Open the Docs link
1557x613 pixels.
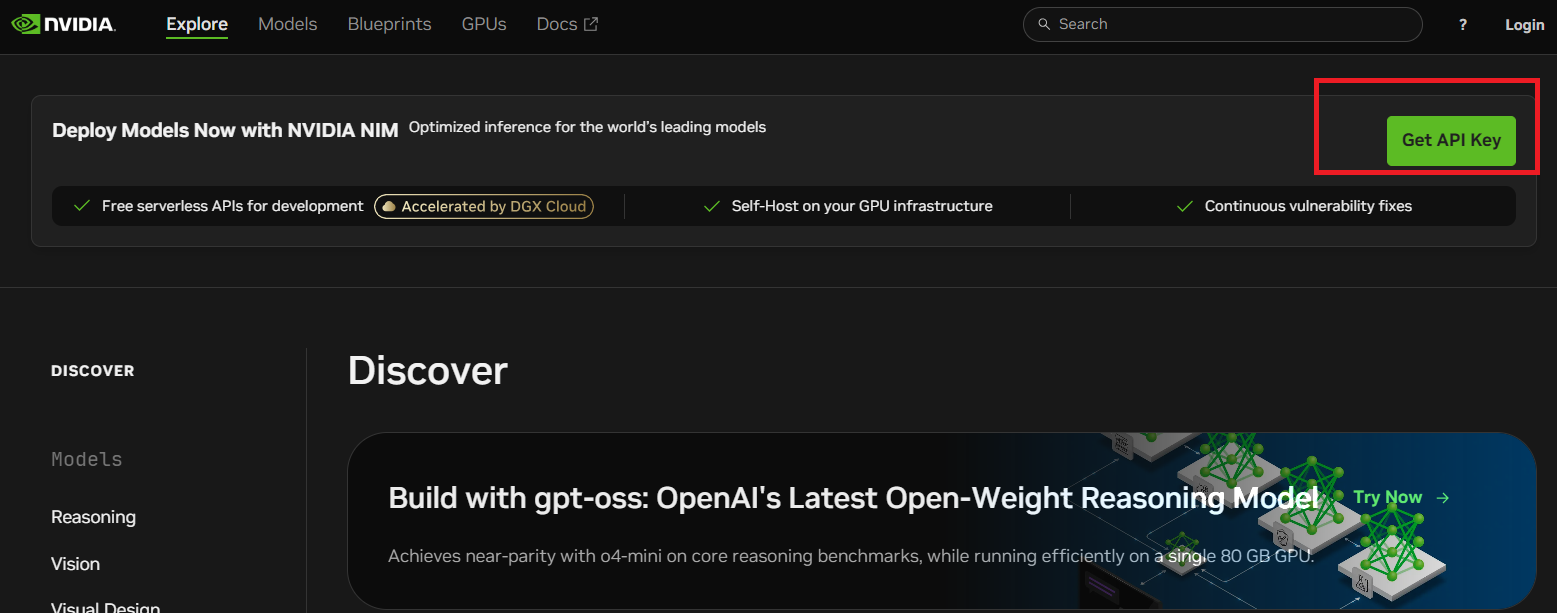[567, 24]
